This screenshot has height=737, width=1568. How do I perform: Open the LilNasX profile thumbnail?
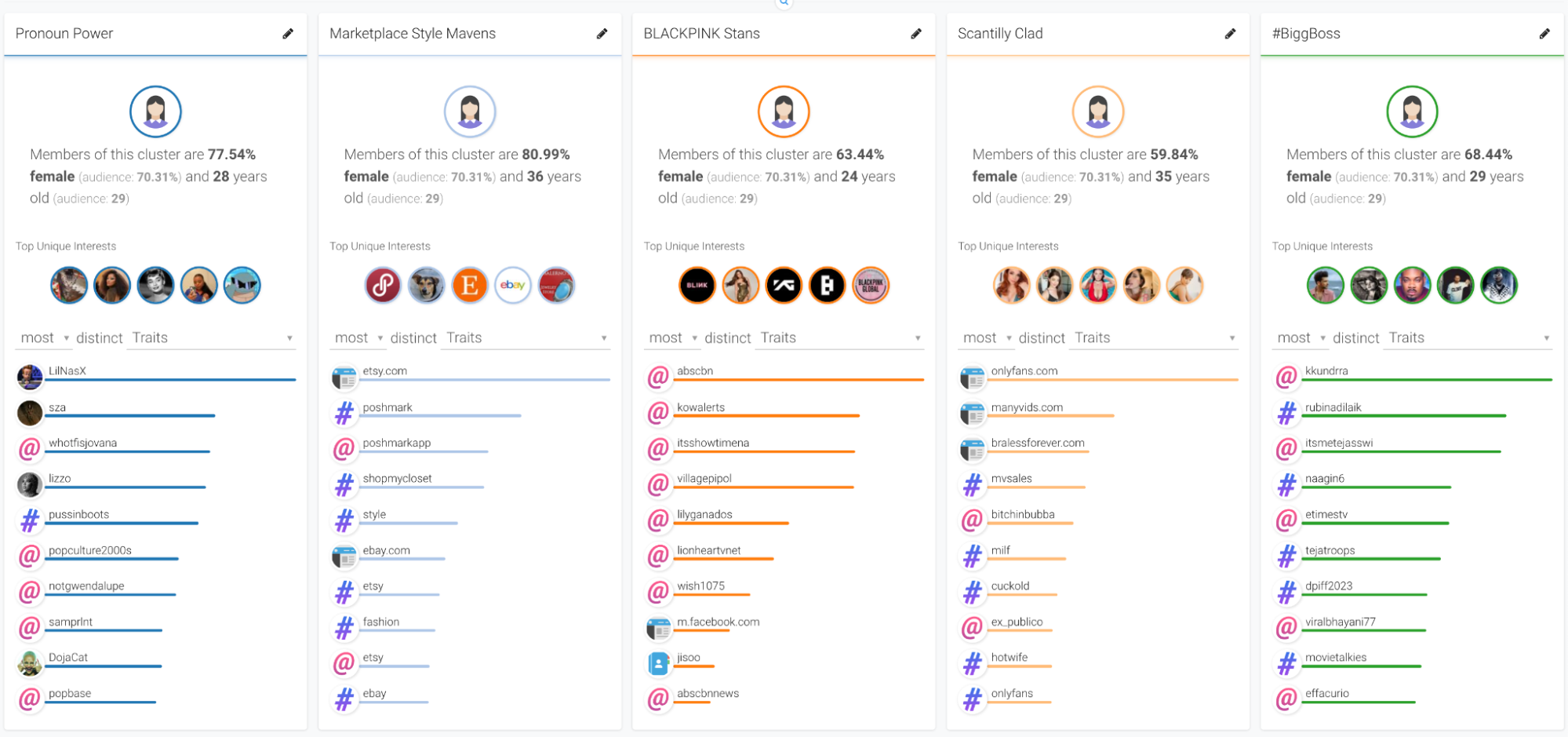30,378
